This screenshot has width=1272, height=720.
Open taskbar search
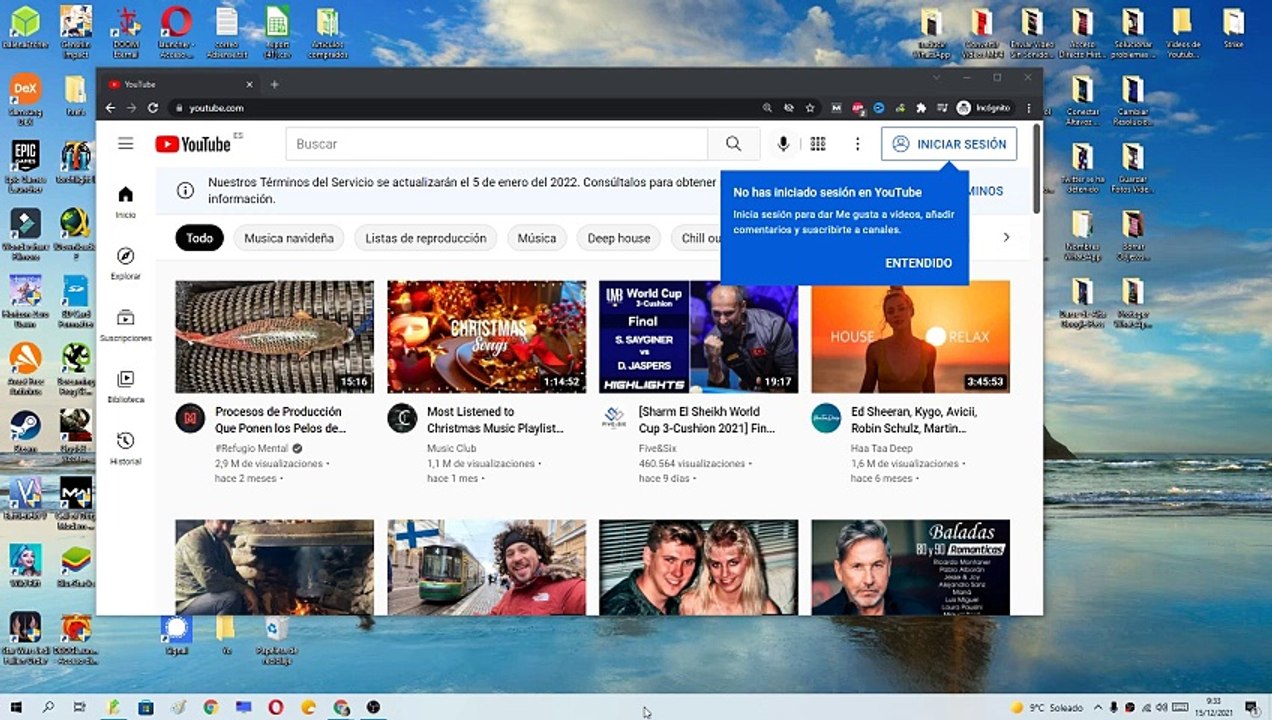point(48,707)
